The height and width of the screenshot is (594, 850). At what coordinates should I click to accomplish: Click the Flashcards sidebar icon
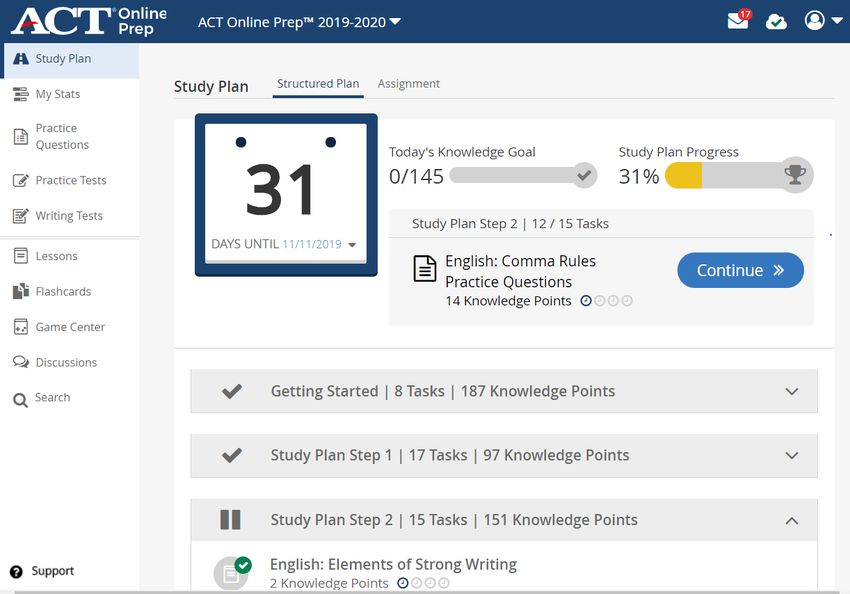click(21, 291)
